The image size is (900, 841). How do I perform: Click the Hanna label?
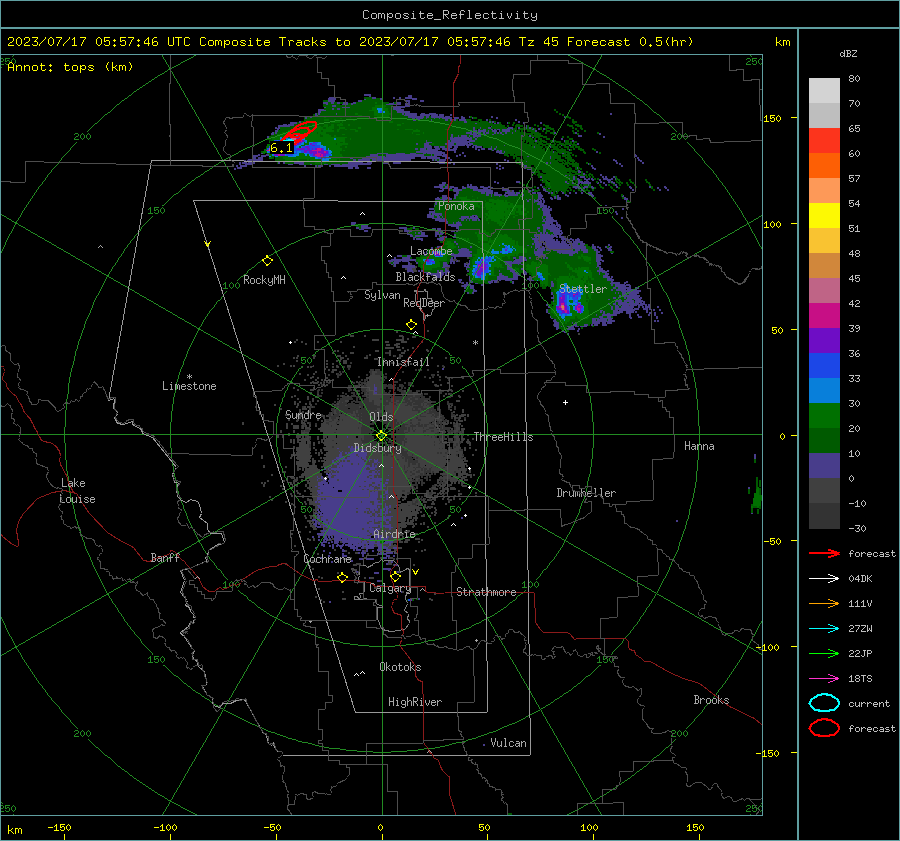click(x=699, y=446)
